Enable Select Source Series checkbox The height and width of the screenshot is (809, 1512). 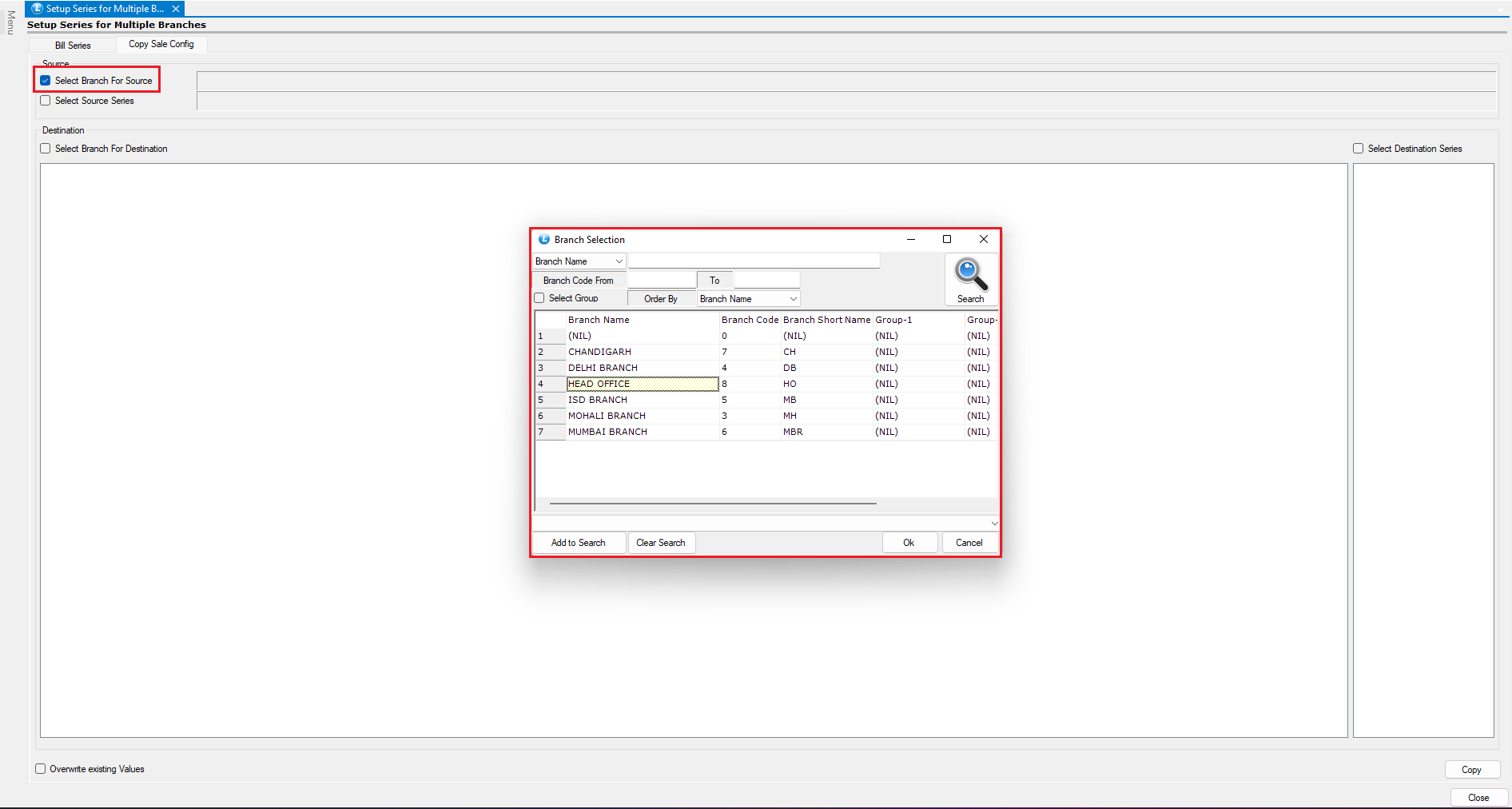pos(46,101)
